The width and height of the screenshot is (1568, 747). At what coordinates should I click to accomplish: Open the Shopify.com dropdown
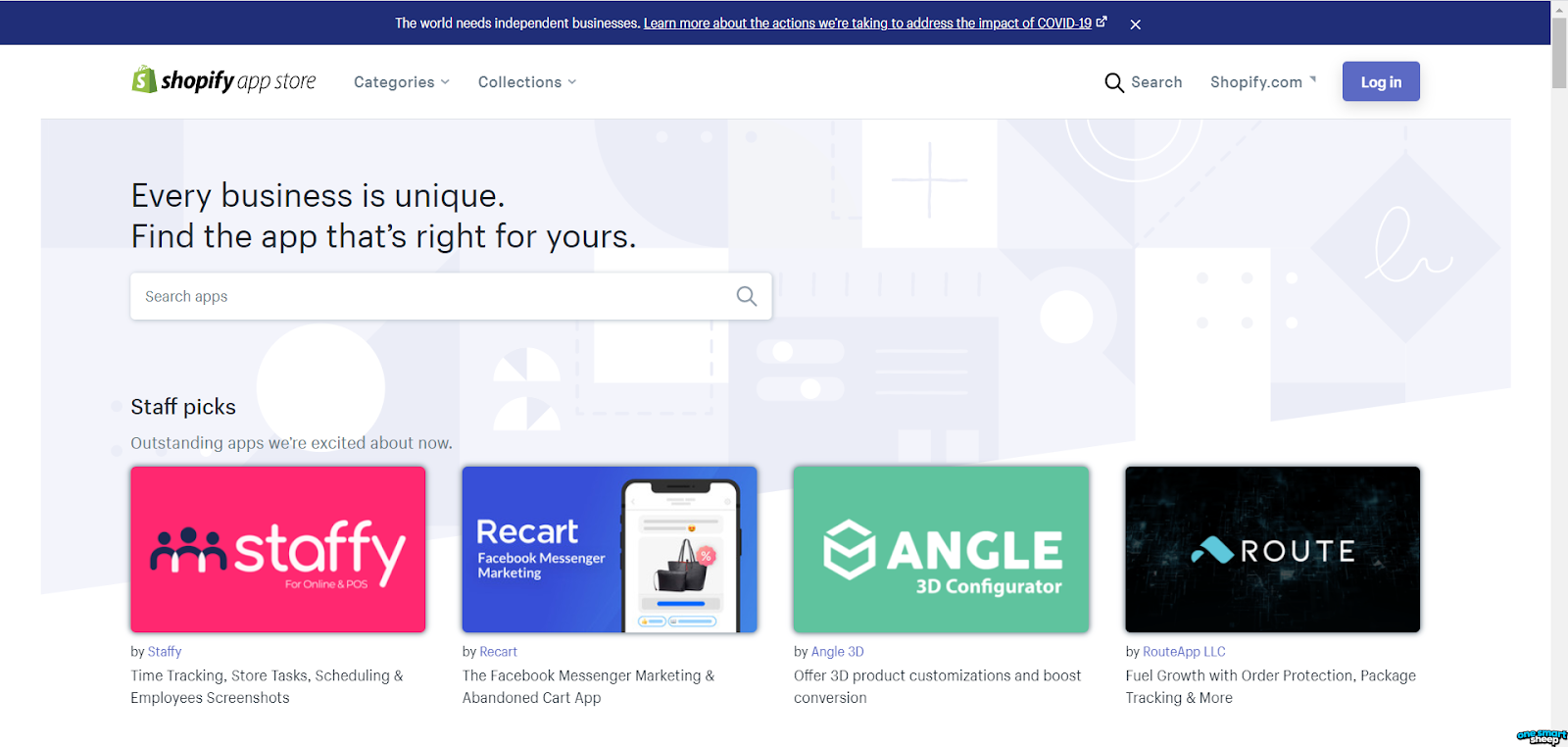pos(1263,82)
